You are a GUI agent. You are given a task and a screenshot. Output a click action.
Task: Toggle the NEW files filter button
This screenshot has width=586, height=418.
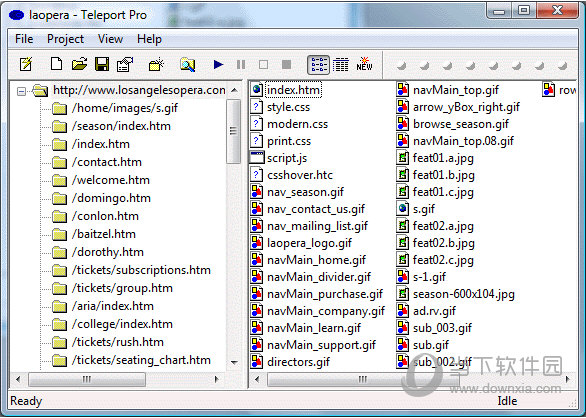point(364,64)
